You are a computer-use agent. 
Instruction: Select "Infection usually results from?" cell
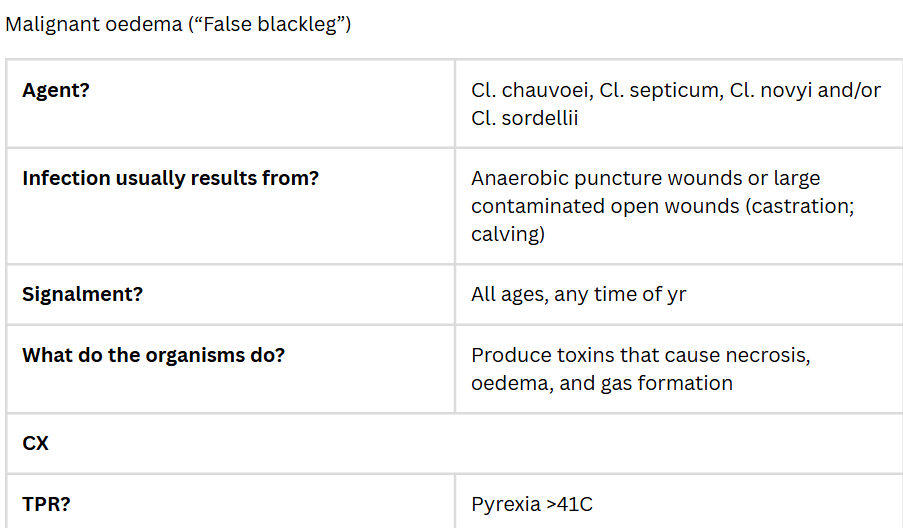(x=170, y=178)
